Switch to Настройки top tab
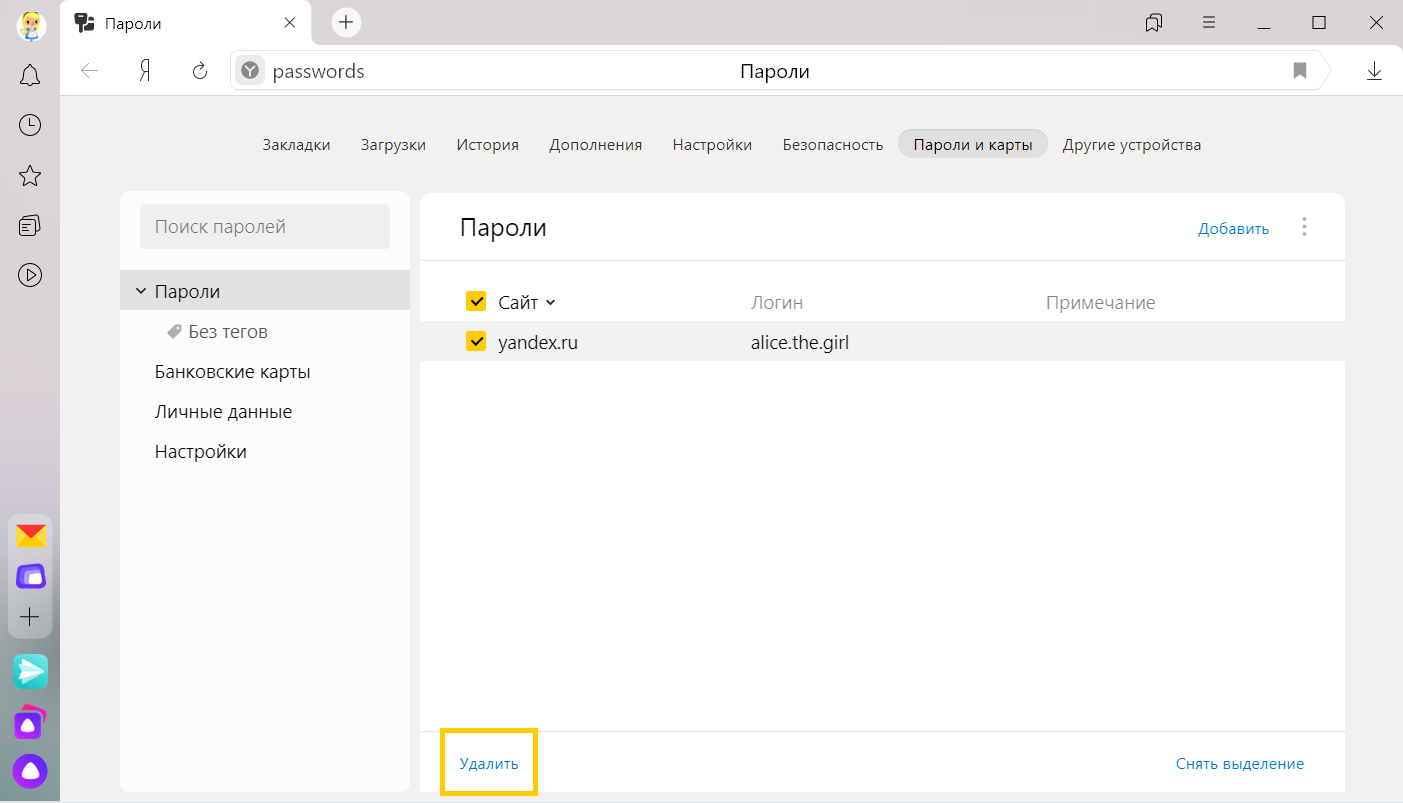 click(x=712, y=145)
